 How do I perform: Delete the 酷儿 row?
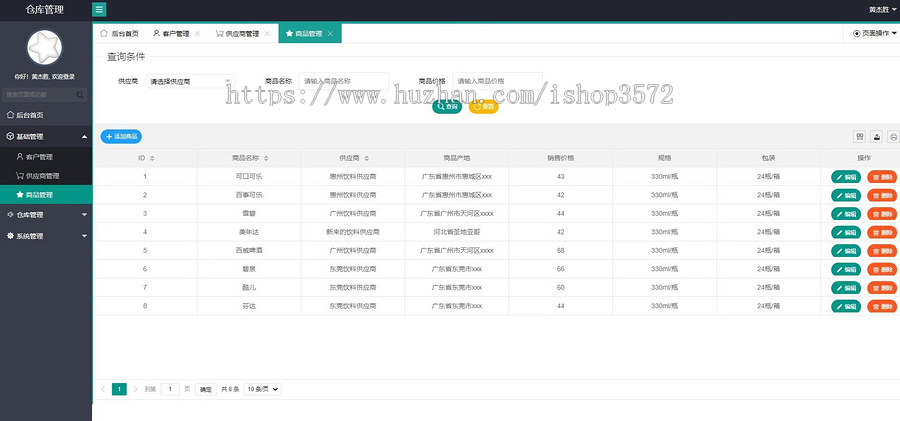tap(882, 288)
